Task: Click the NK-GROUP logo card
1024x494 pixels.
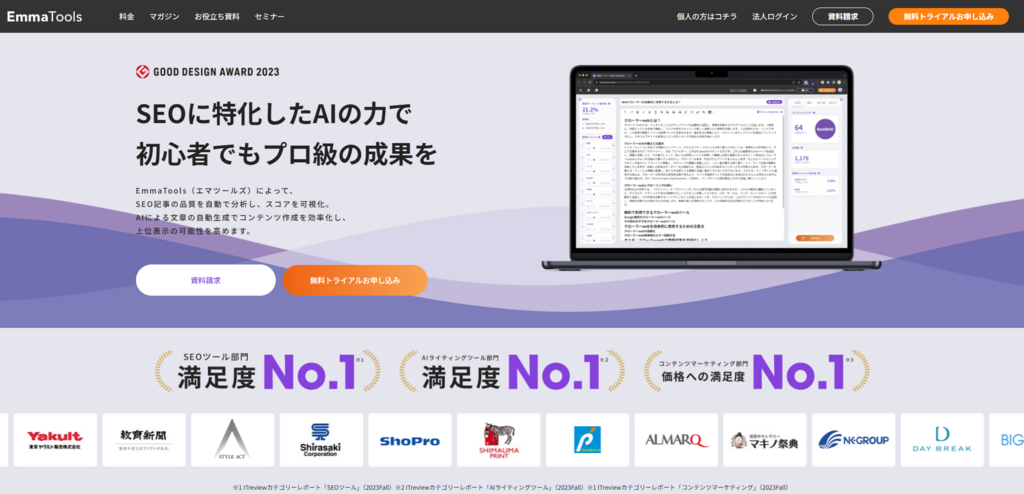Action: tap(854, 440)
